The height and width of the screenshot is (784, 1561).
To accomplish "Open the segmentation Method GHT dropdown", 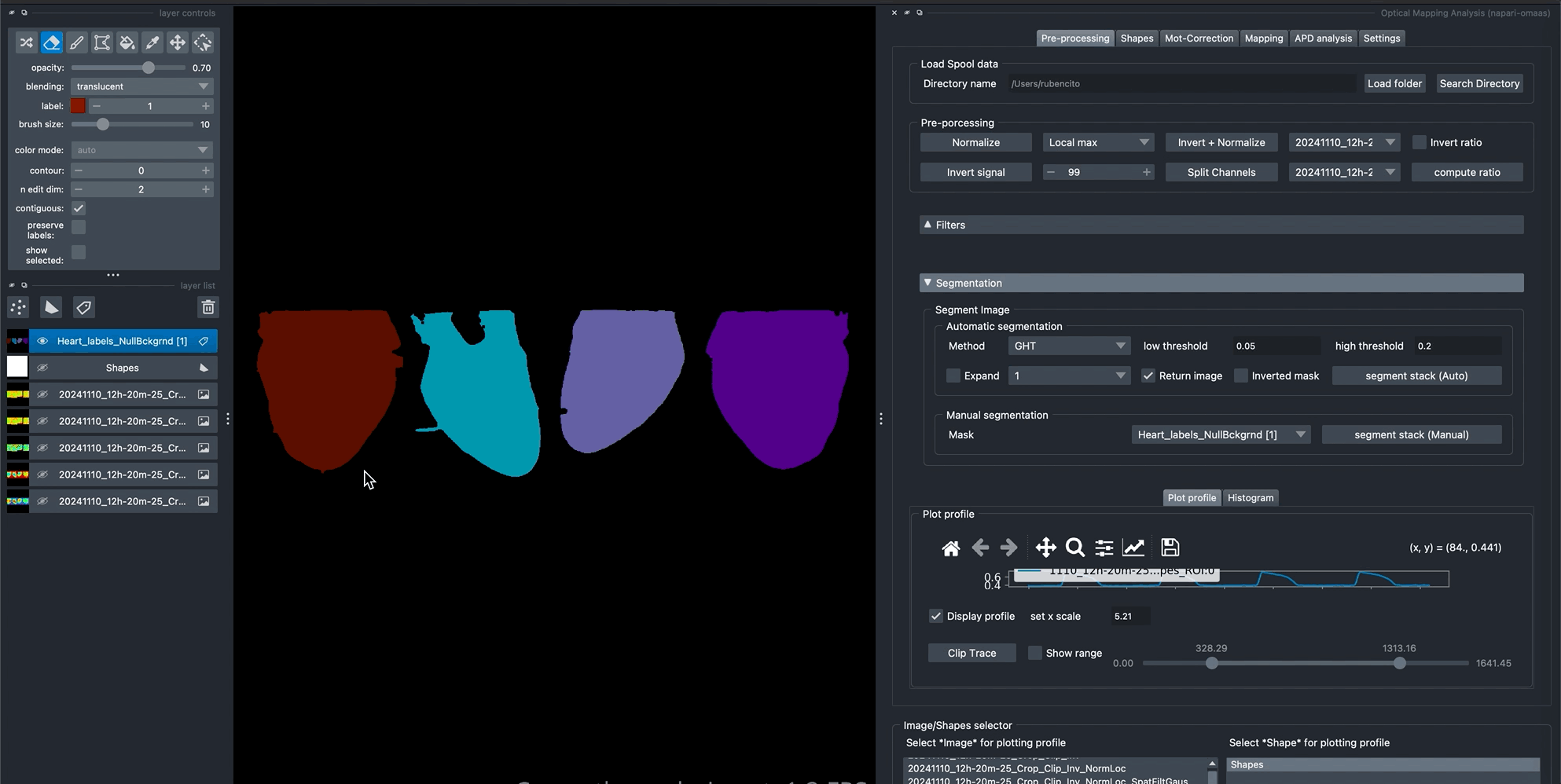I will coord(1069,346).
